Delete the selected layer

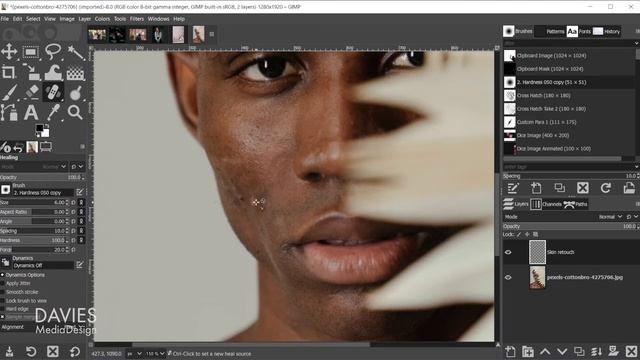click(631, 351)
